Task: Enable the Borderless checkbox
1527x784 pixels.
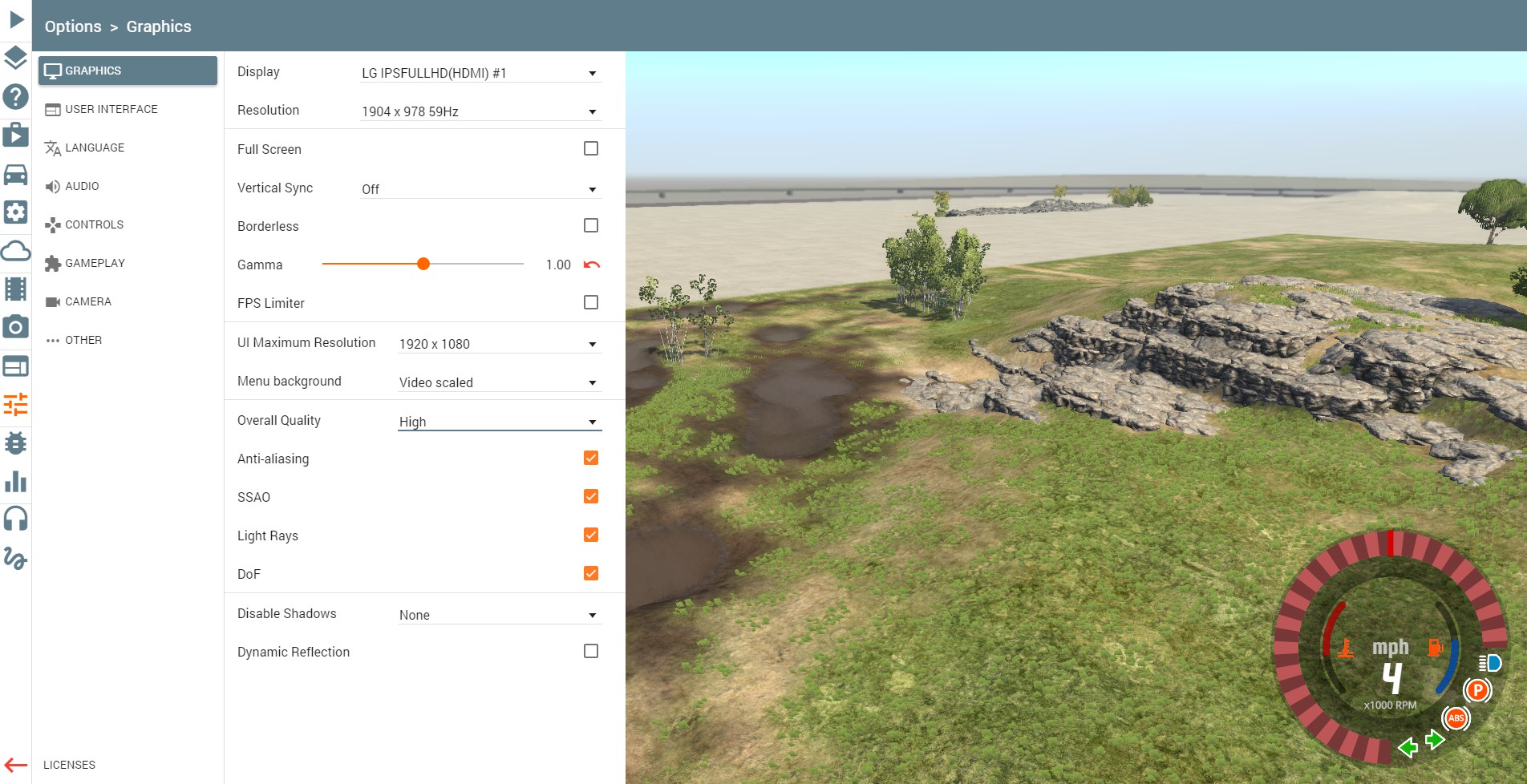Action: pos(591,225)
